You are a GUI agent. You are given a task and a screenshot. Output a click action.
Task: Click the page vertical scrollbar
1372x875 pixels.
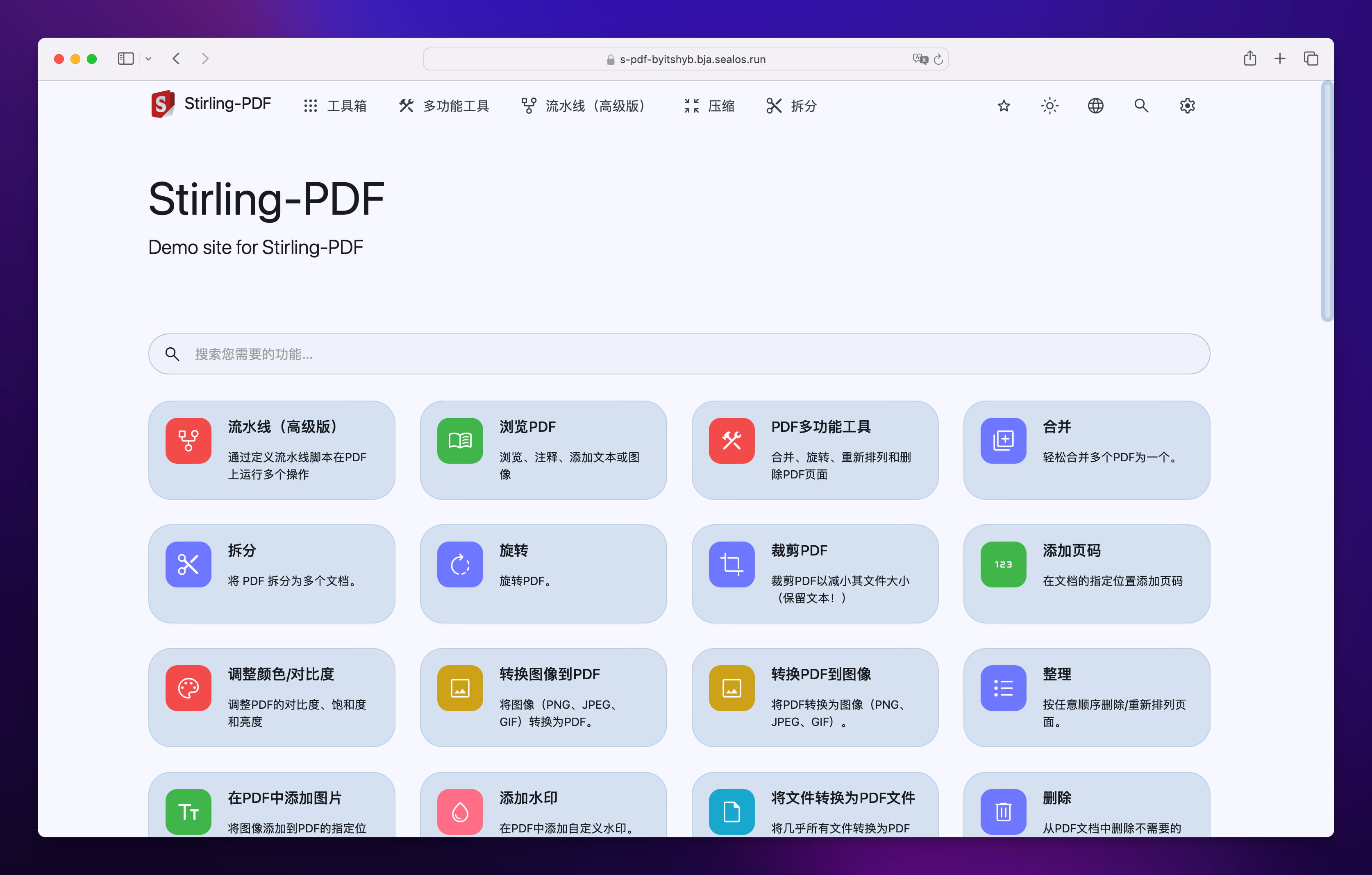(x=1327, y=201)
